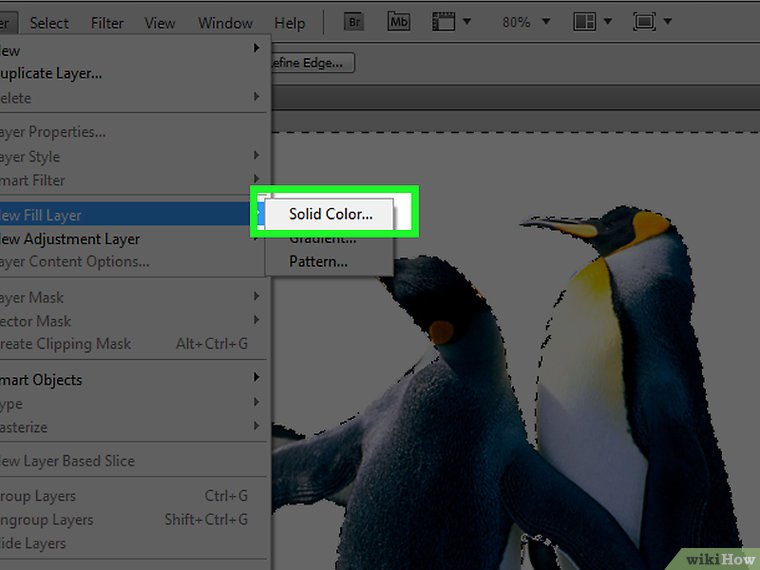Viewport: 760px width, 570px height.
Task: Open the Filter menu
Action: [107, 22]
